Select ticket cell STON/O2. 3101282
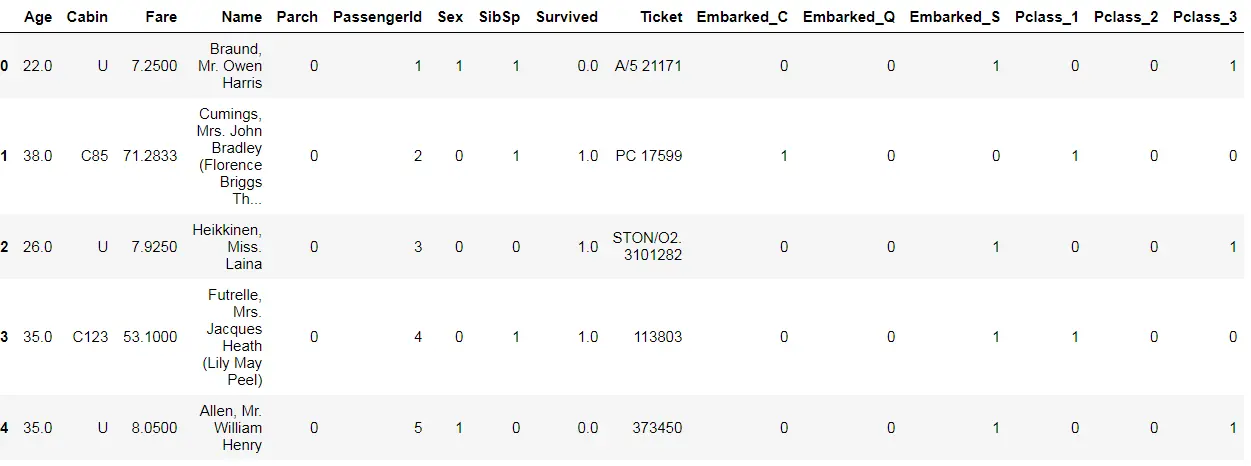This screenshot has height=466, width=1251. pyautogui.click(x=647, y=247)
